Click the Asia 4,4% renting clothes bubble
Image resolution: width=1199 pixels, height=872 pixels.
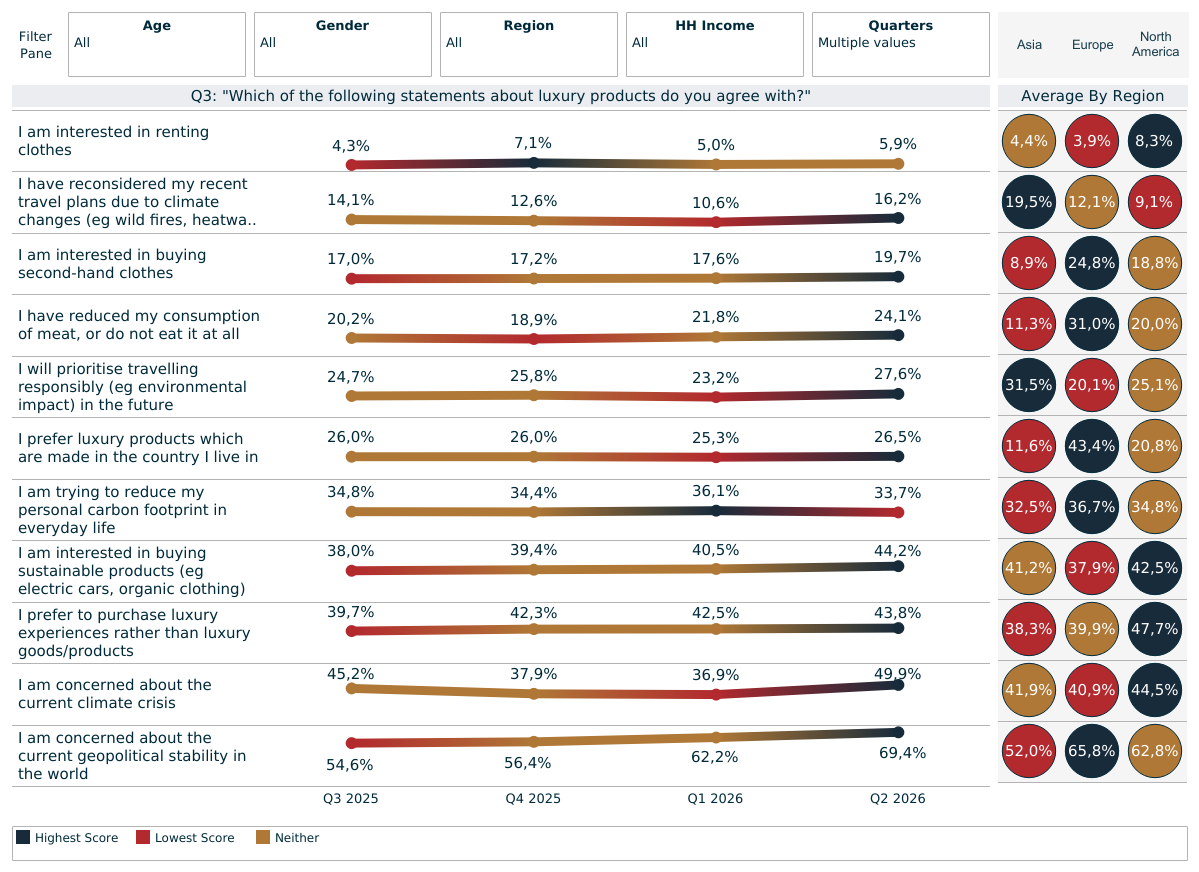click(x=1028, y=142)
